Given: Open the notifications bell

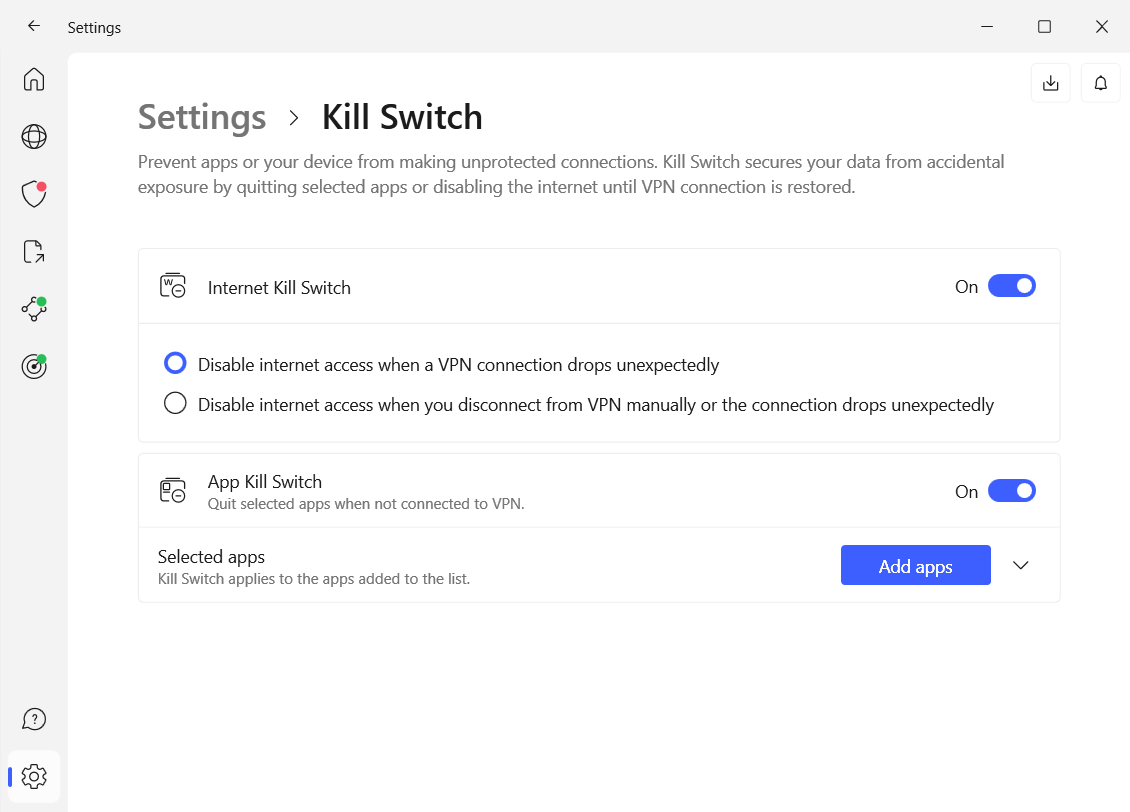Looking at the screenshot, I should [x=1100, y=82].
